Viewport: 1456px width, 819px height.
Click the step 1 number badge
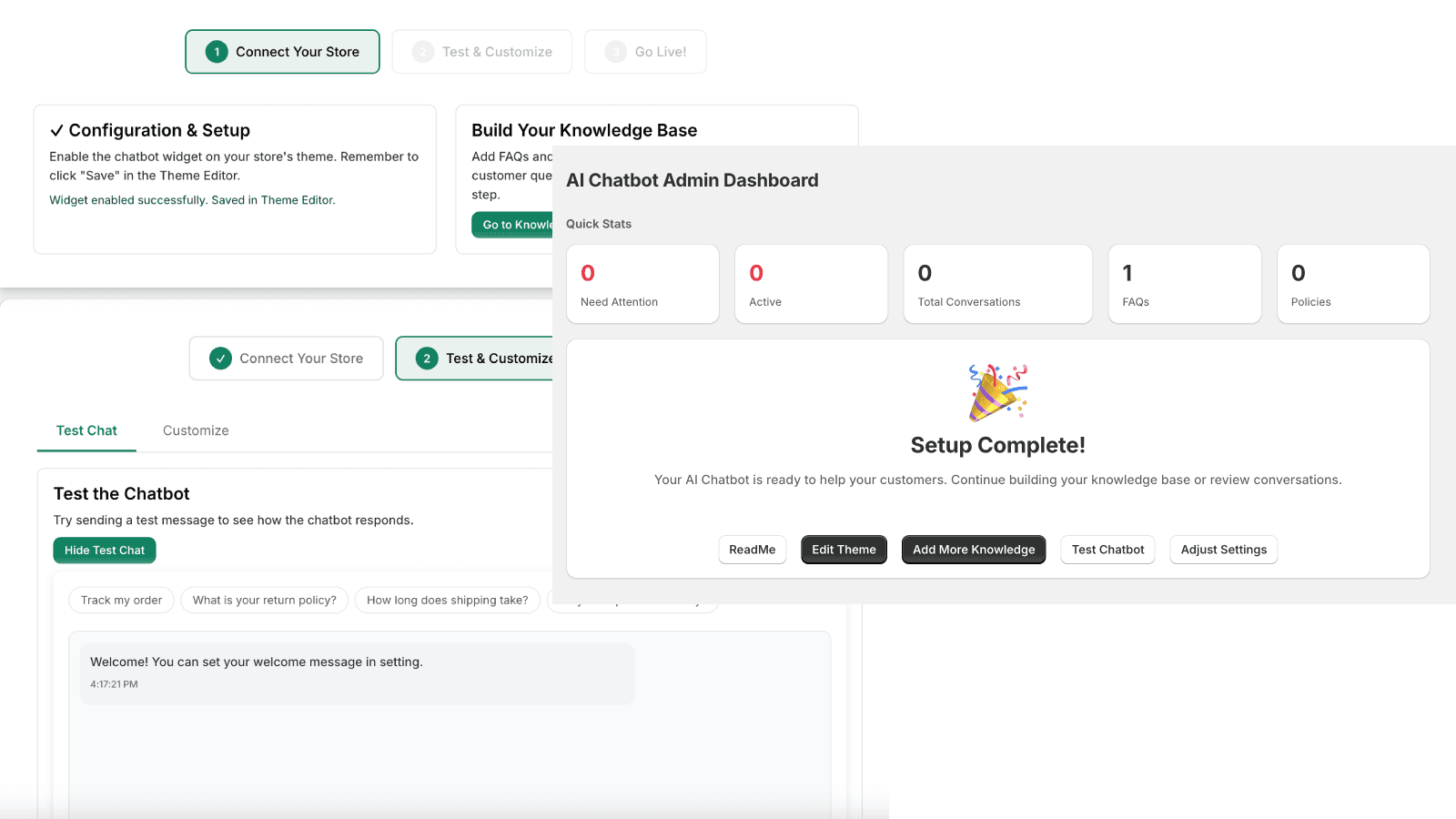pyautogui.click(x=217, y=52)
